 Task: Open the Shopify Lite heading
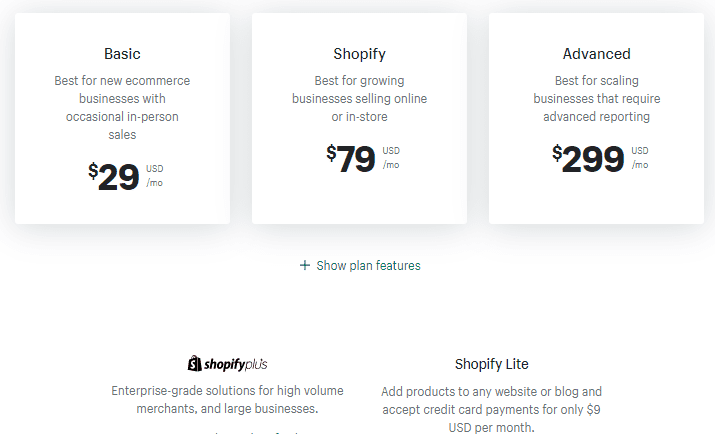point(492,364)
